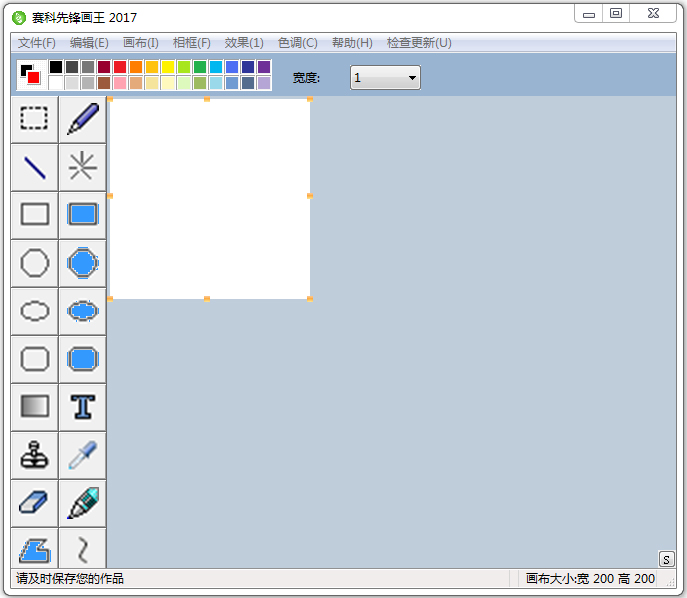Pick the white color swatch
687x598 pixels.
(56, 83)
